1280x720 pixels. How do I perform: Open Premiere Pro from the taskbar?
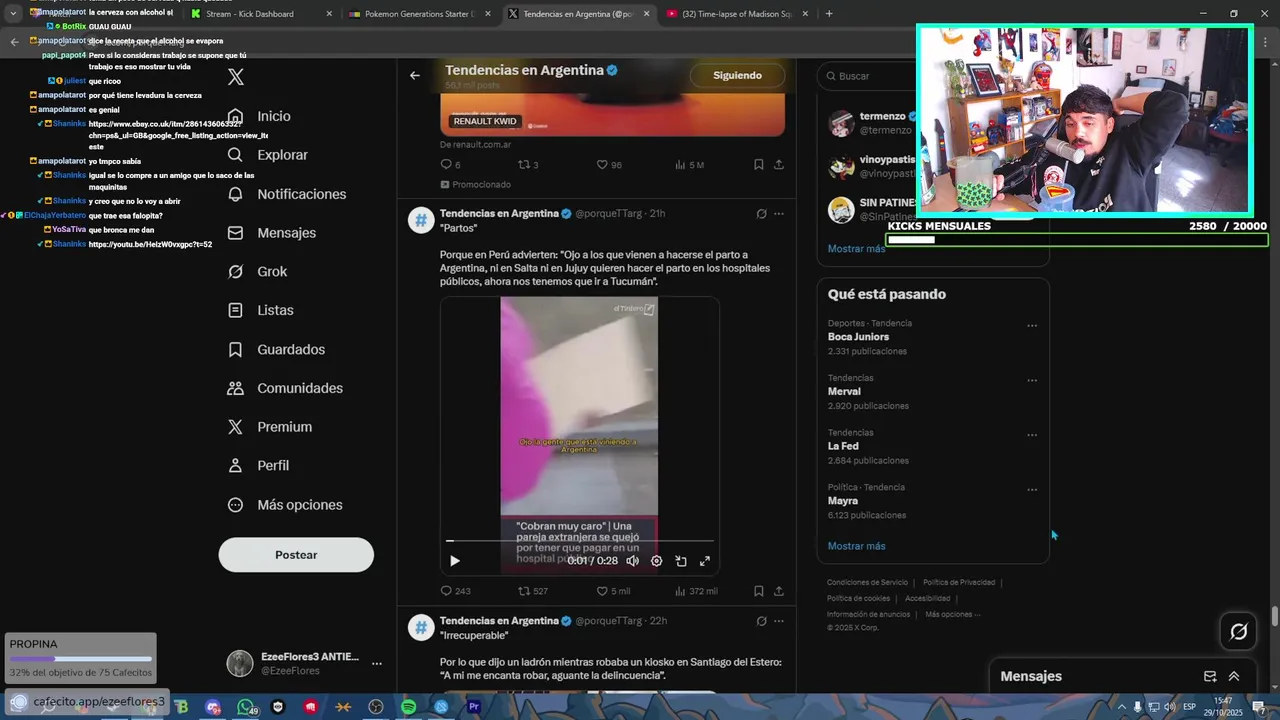[474, 707]
